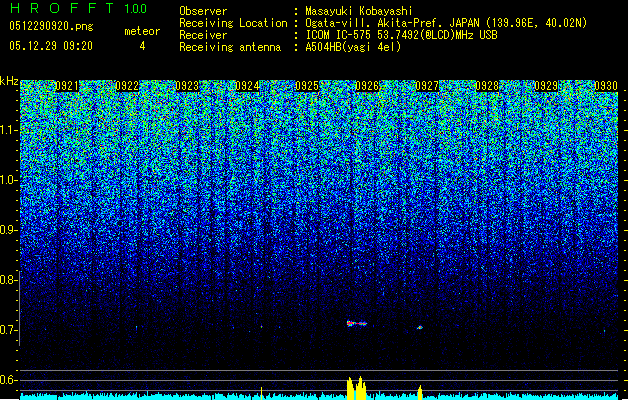Image resolution: width=629 pixels, height=400 pixels.
Task: Click the small meteor echo near 0927
Action: pyautogui.click(x=420, y=327)
